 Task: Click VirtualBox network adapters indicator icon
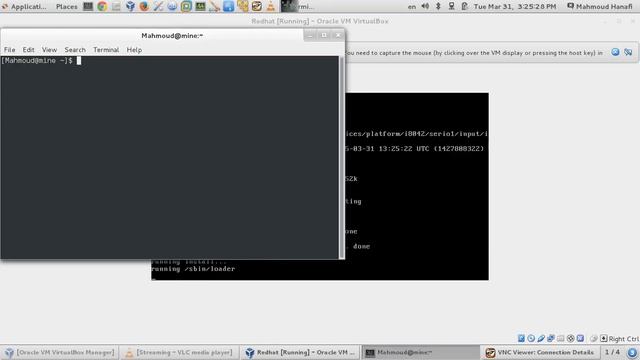point(551,338)
